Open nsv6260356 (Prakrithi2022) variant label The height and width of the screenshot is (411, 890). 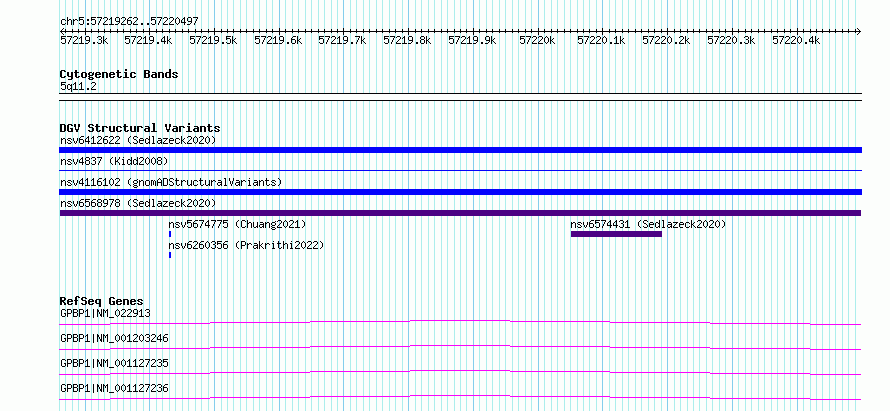coord(246,245)
